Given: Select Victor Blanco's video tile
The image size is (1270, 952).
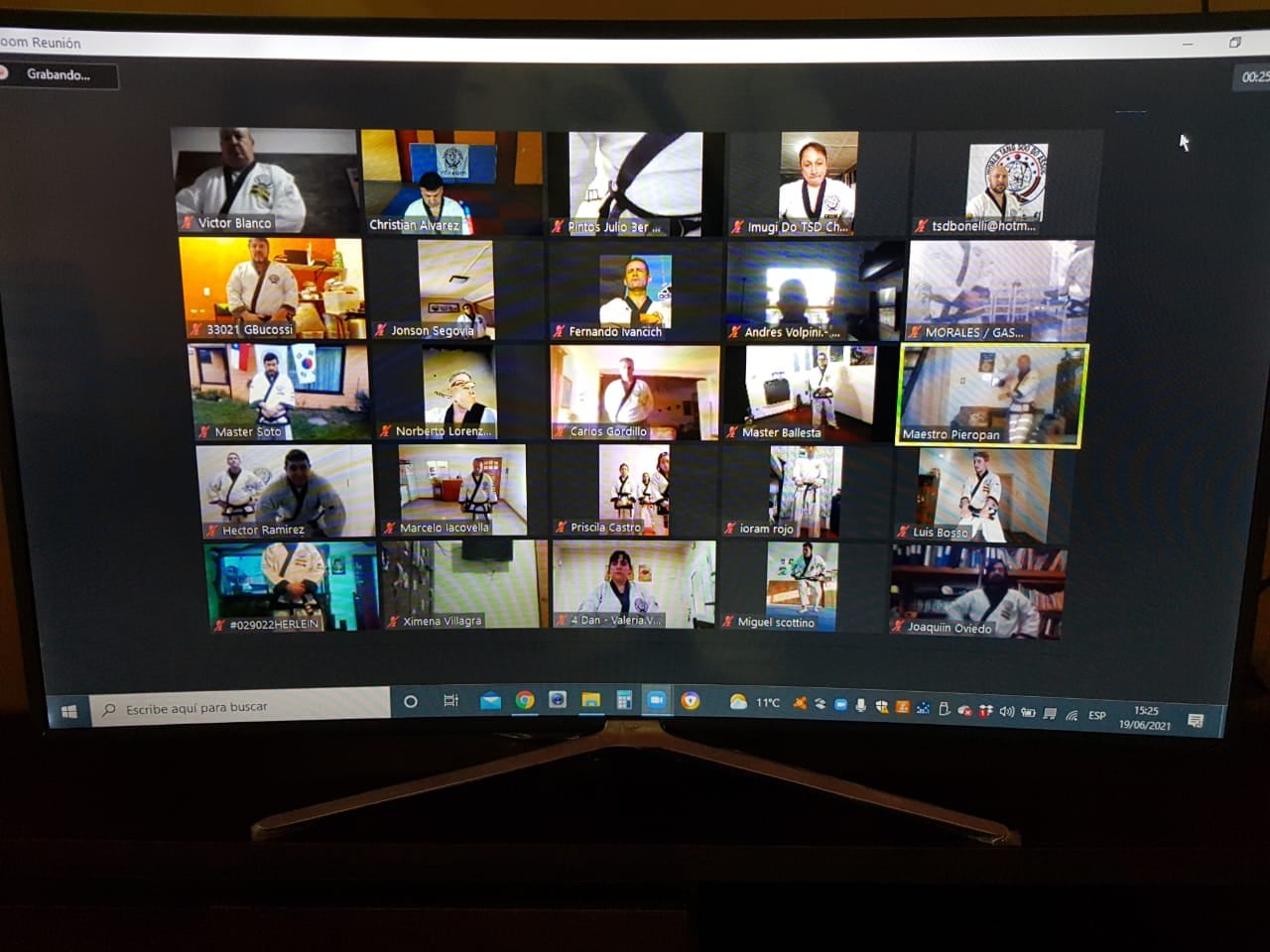Looking at the screenshot, I should pyautogui.click(x=265, y=180).
